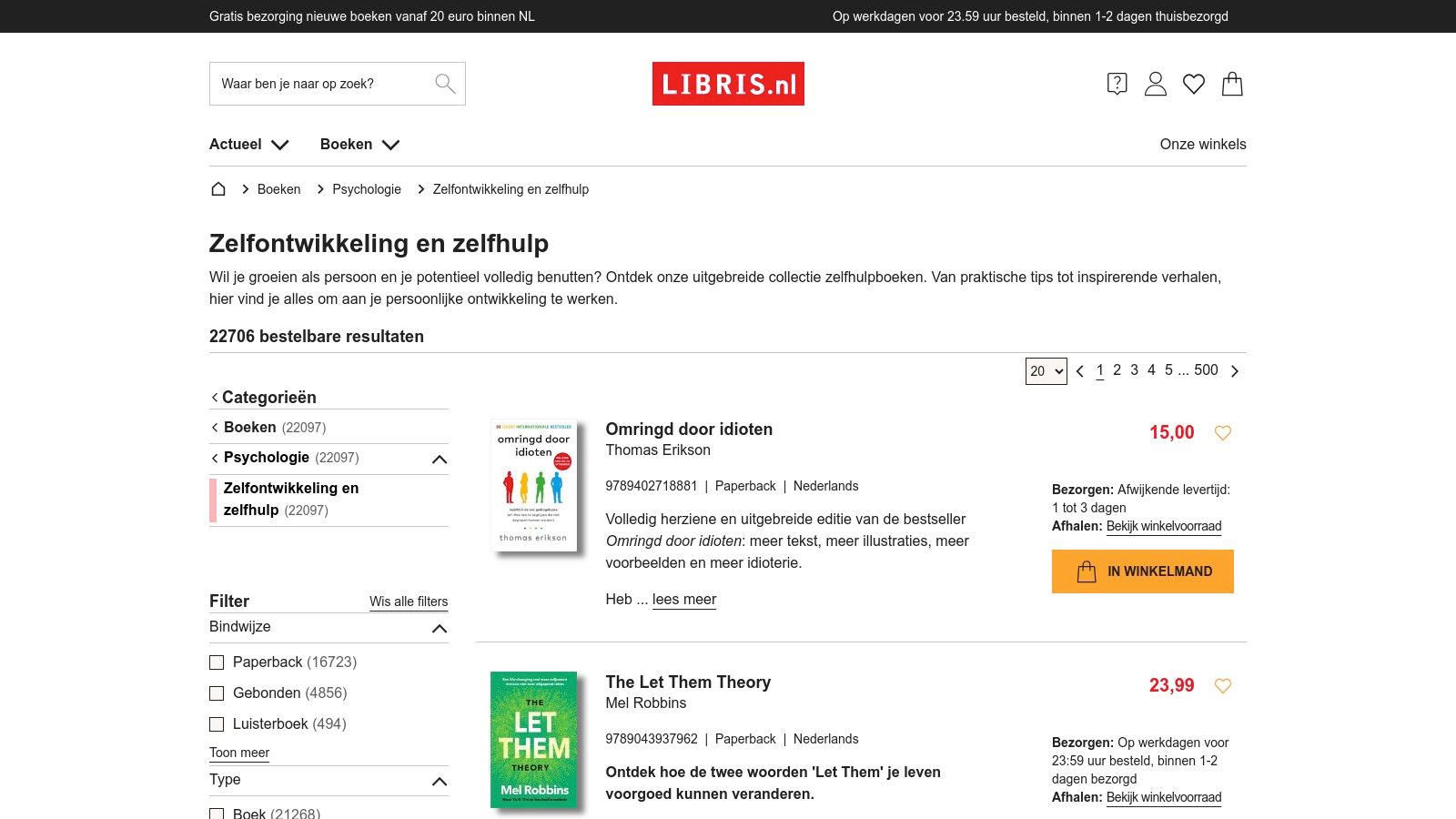
Task: Open the wishlist heart icon in header
Action: [x=1194, y=84]
